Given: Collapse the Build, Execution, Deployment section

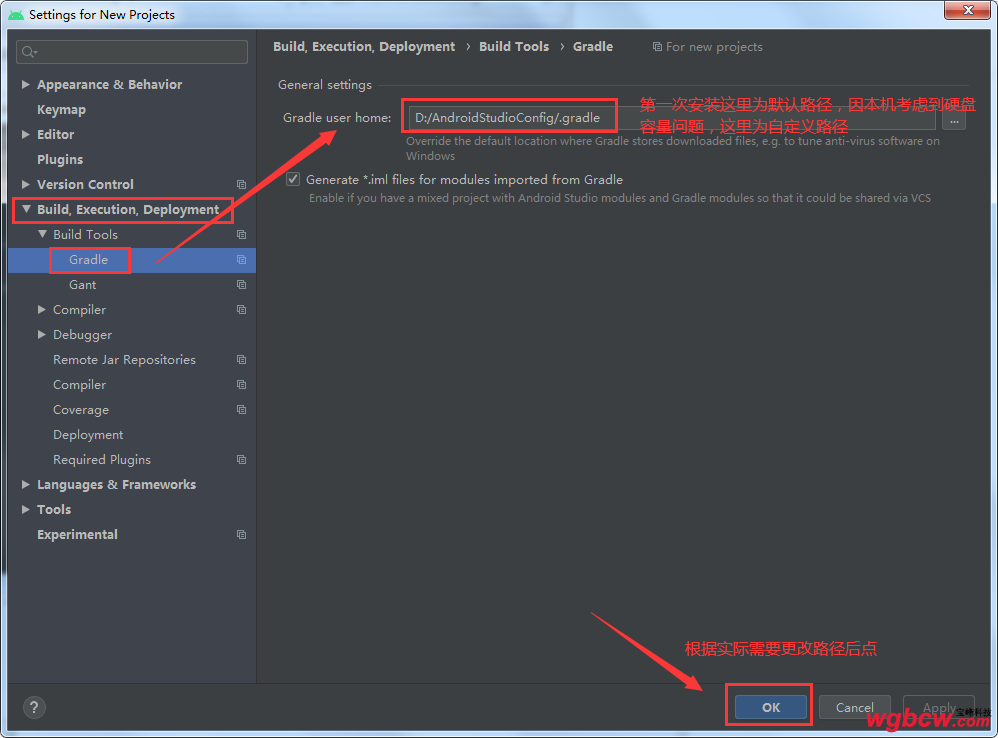Looking at the screenshot, I should (x=26, y=209).
